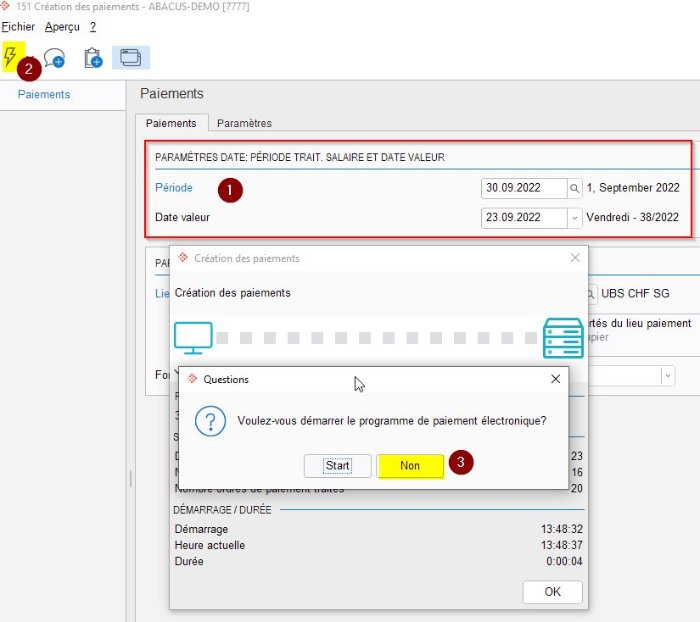
Task: Click the Abacus logo in Questions title bar
Action: (192, 379)
